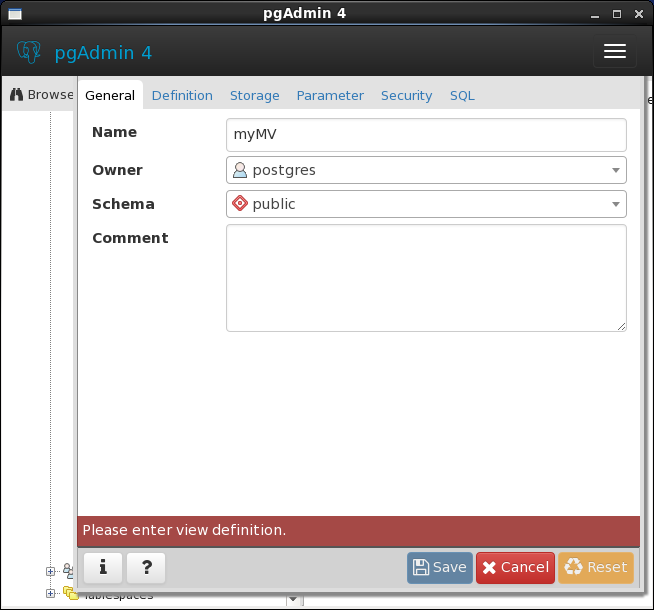Screen dimensions: 654x610
Task: Save the materialized view
Action: point(440,567)
